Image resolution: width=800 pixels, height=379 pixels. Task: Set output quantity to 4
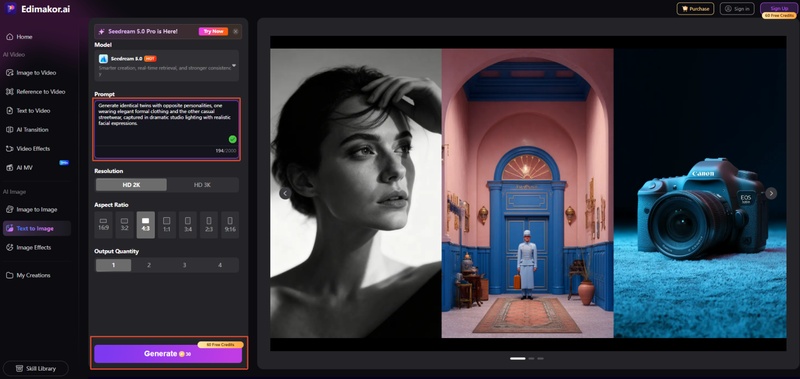[x=220, y=265]
